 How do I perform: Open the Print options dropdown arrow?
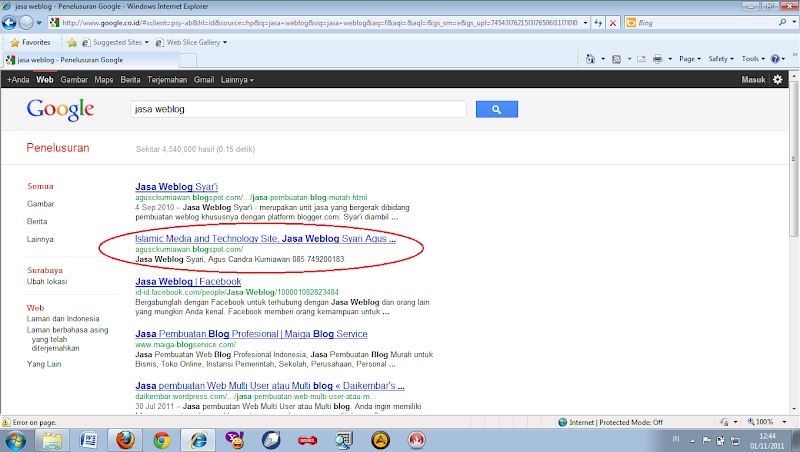(x=670, y=59)
